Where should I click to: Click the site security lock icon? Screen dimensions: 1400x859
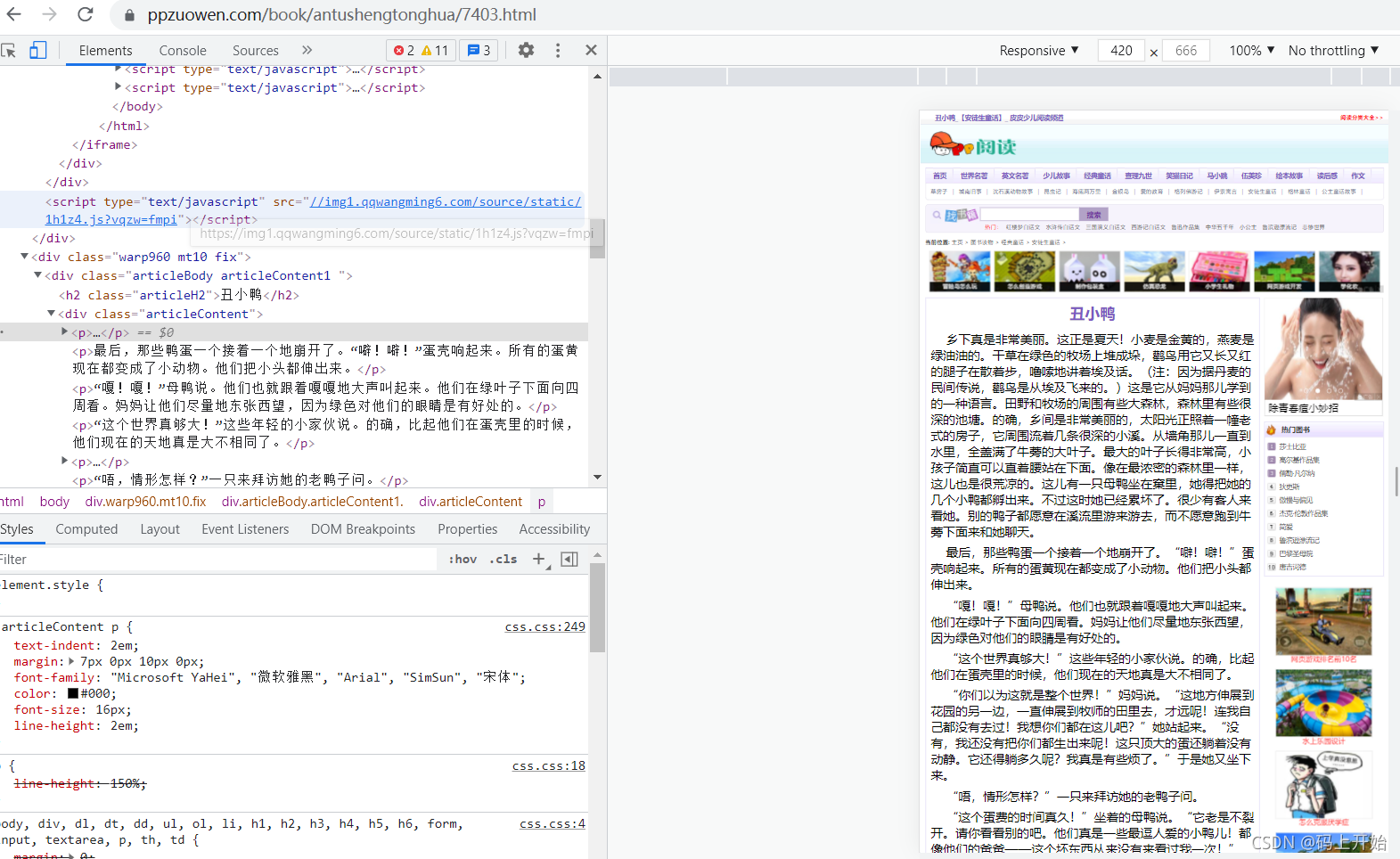pos(129,15)
